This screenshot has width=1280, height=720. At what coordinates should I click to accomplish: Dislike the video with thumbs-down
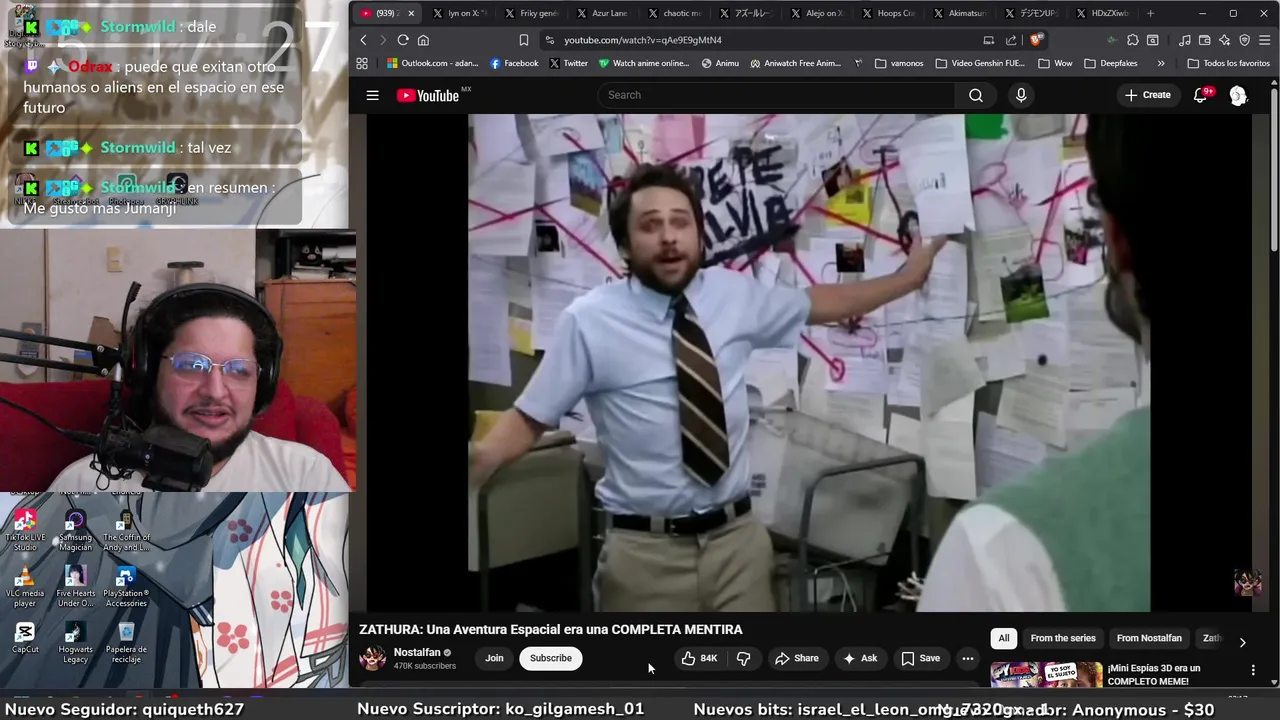[743, 658]
